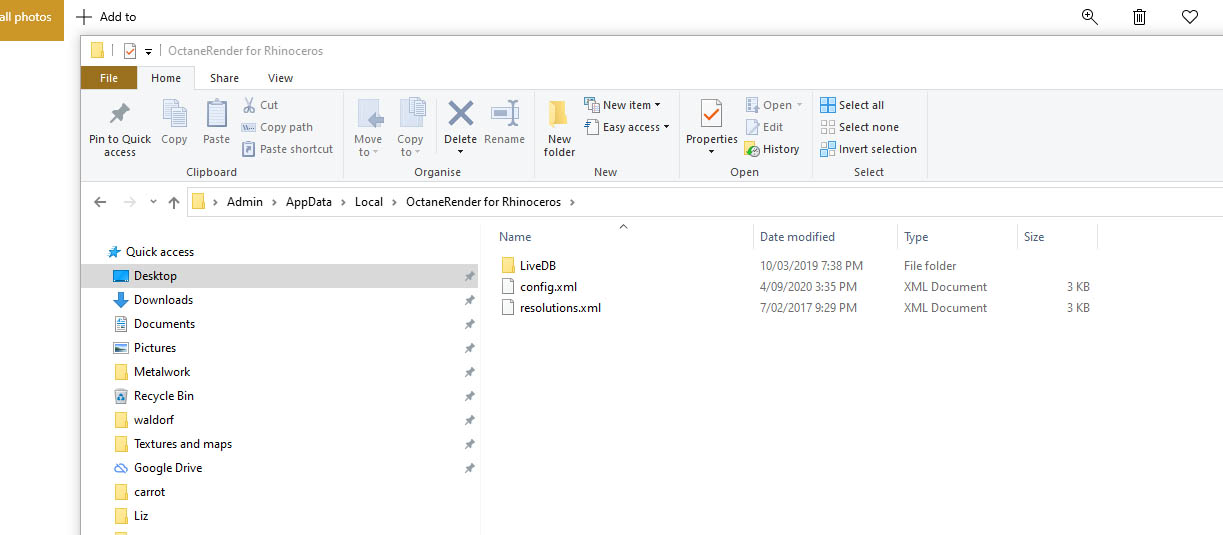Open the View ribbon tab

tap(280, 78)
